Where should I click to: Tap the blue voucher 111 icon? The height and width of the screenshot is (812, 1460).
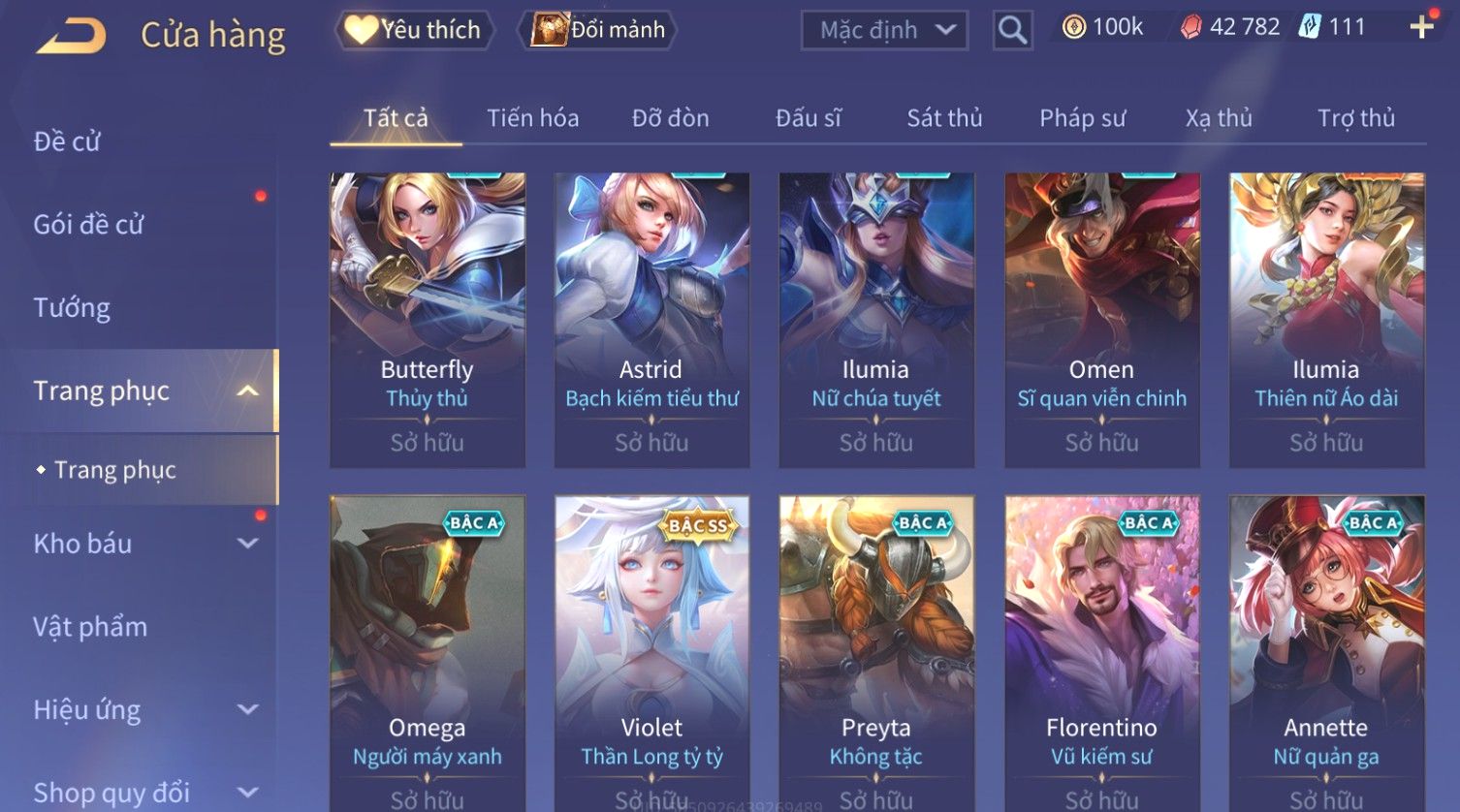tap(1309, 27)
